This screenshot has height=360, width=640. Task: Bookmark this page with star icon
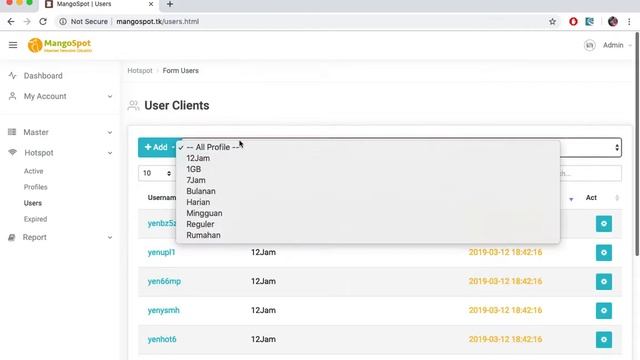[x=552, y=22]
